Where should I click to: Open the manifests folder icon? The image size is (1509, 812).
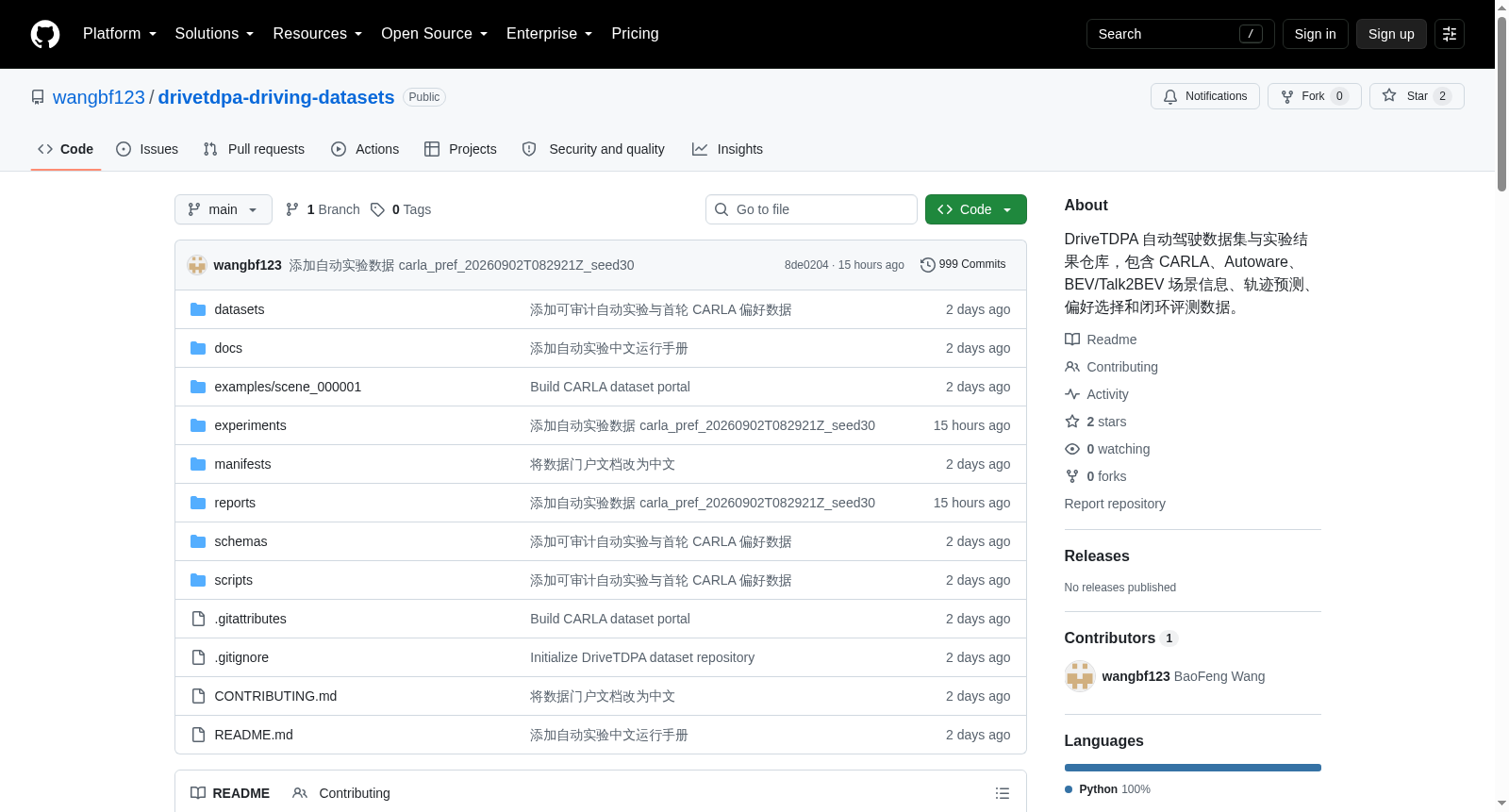[x=198, y=464]
